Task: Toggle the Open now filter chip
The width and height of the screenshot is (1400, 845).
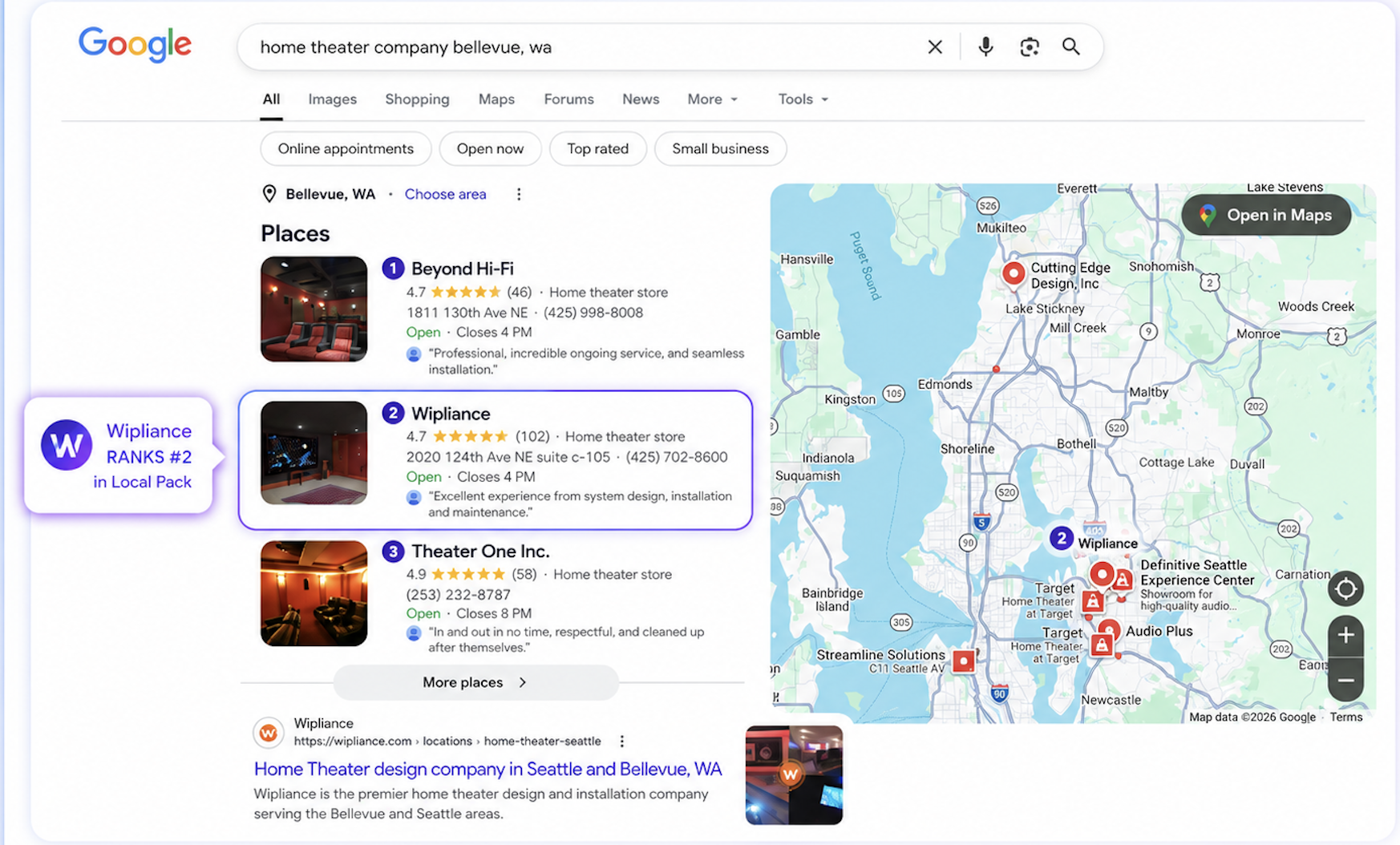Action: click(490, 149)
